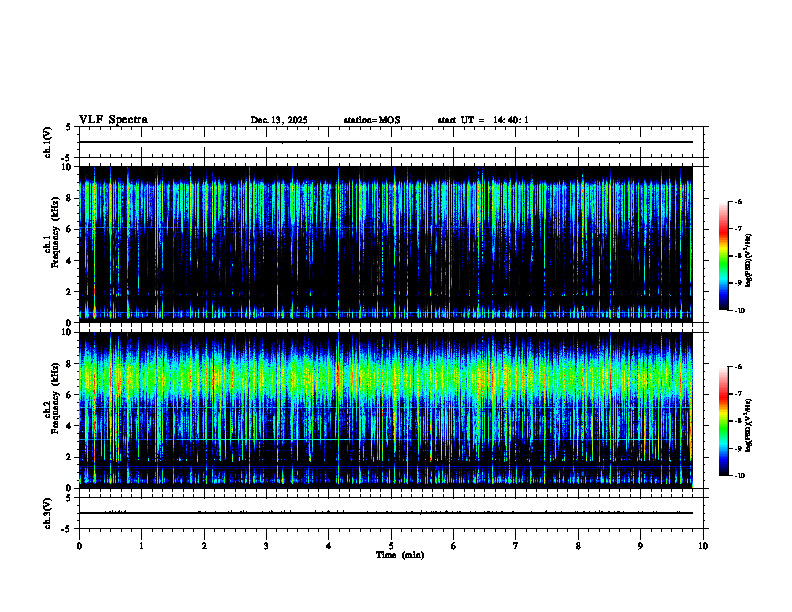Click time-axis tick label "9"

[640, 546]
